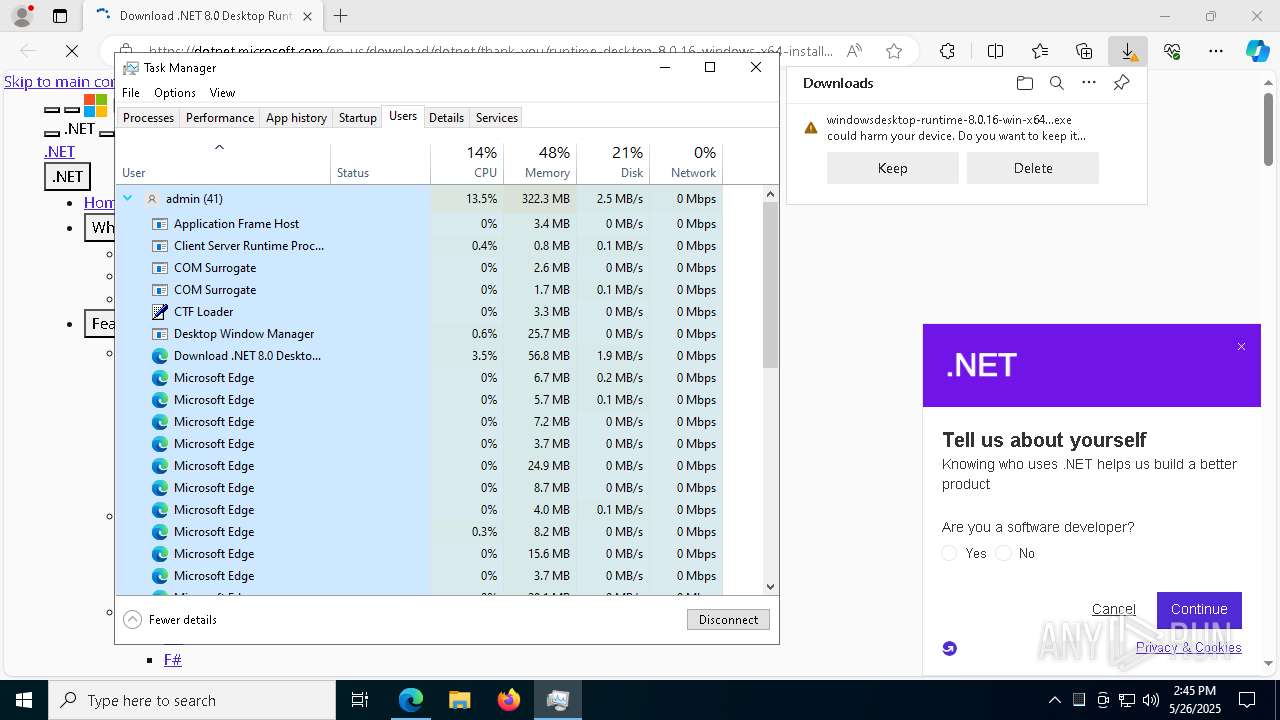
Task: Sort by Memory column header
Action: click(540, 162)
